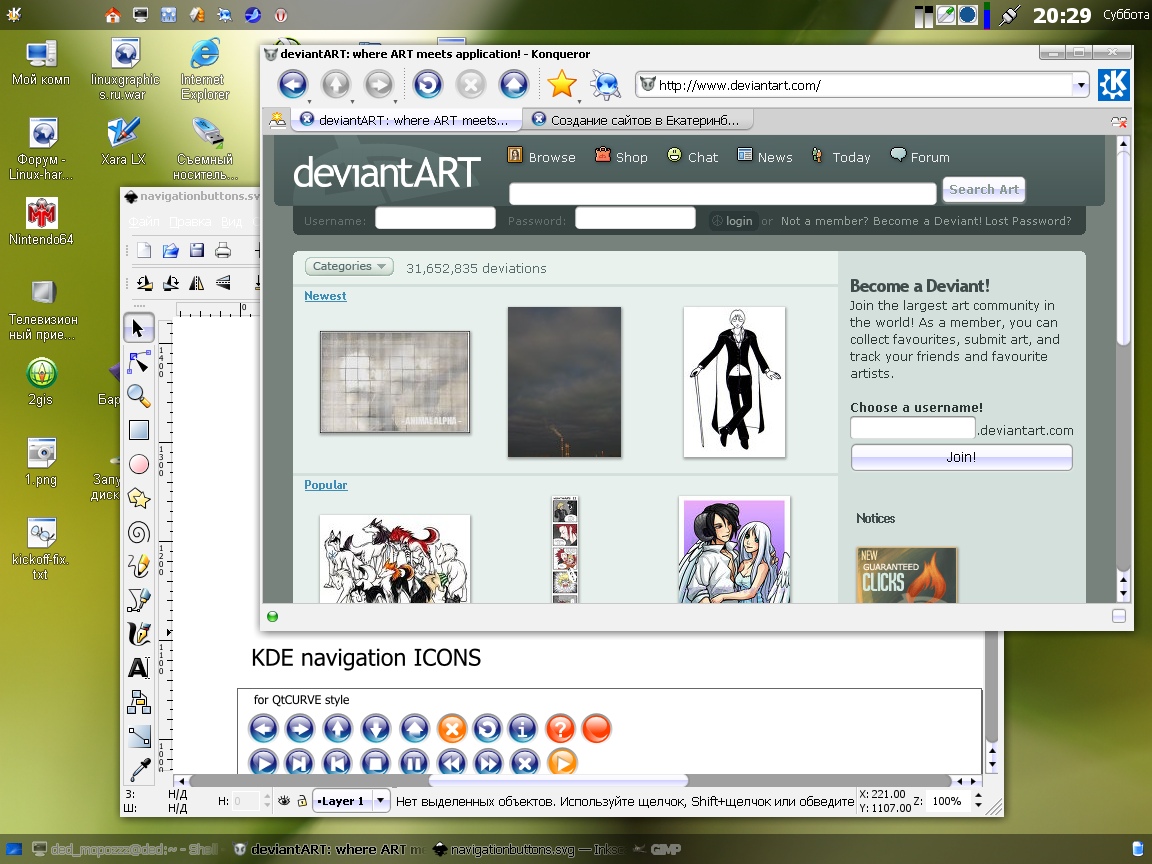The height and width of the screenshot is (864, 1152).
Task: Toggle the checkbox in Konqueror's status bar
Action: click(1119, 616)
